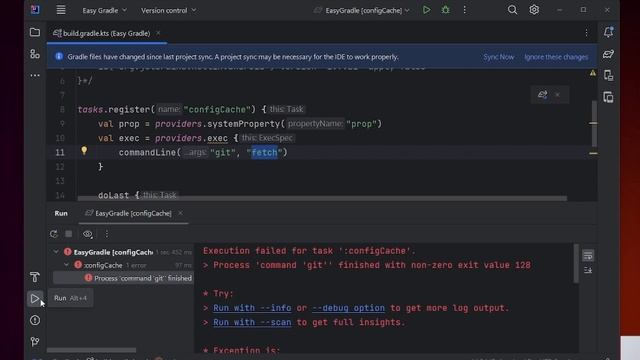Open the Problems tool window icon

[x=35, y=320]
